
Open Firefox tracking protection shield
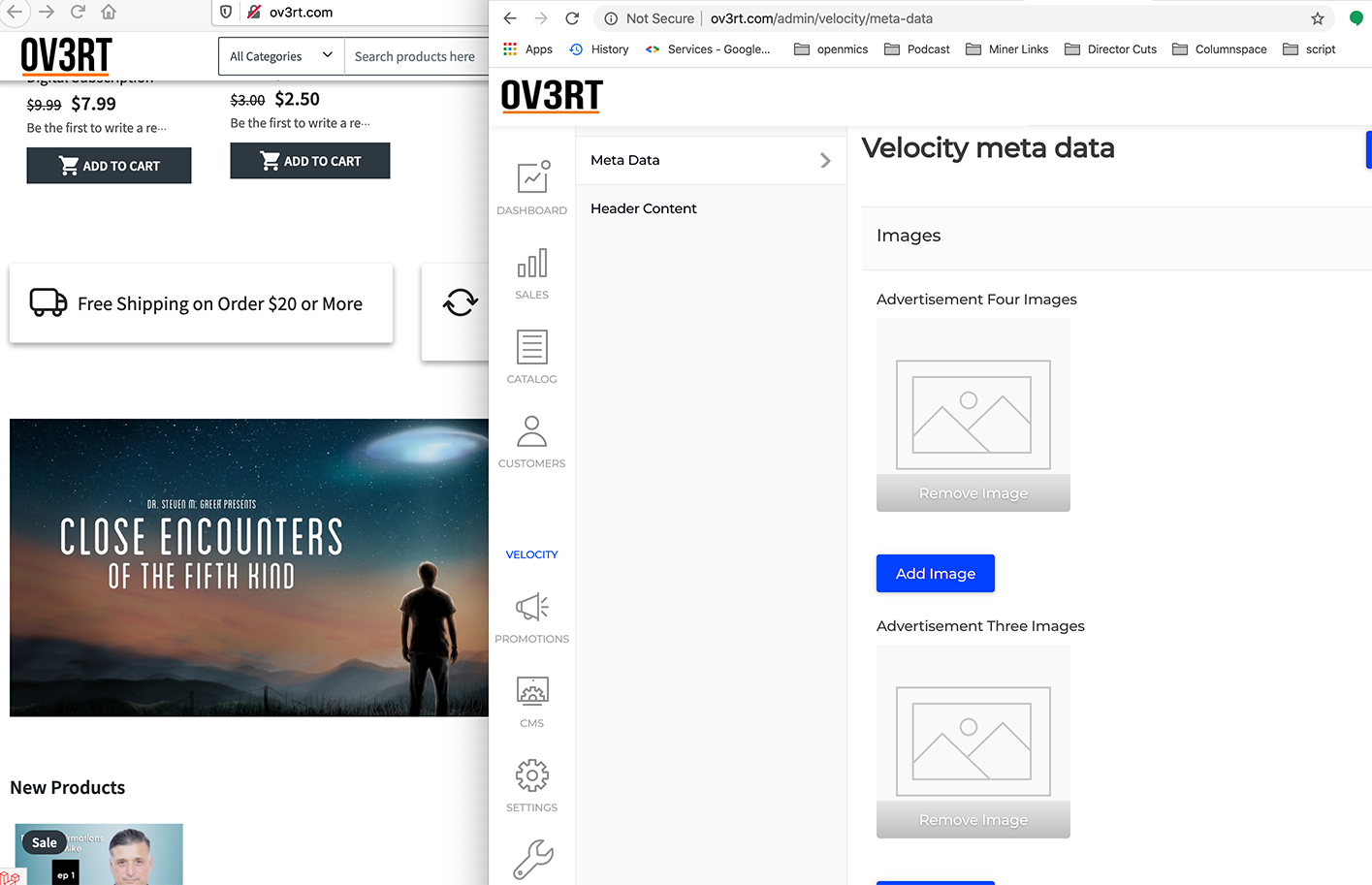[x=226, y=13]
